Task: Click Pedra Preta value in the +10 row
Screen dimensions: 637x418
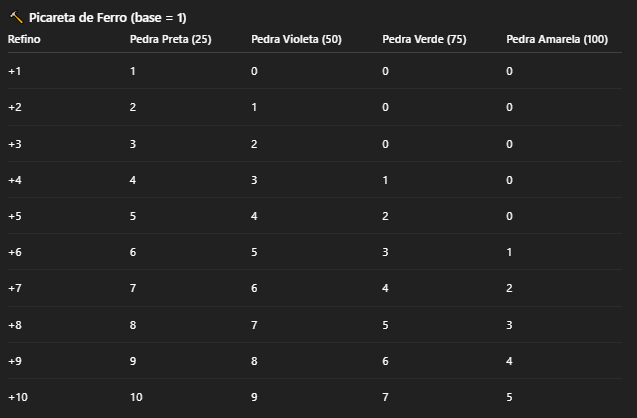Action: pyautogui.click(x=137, y=397)
